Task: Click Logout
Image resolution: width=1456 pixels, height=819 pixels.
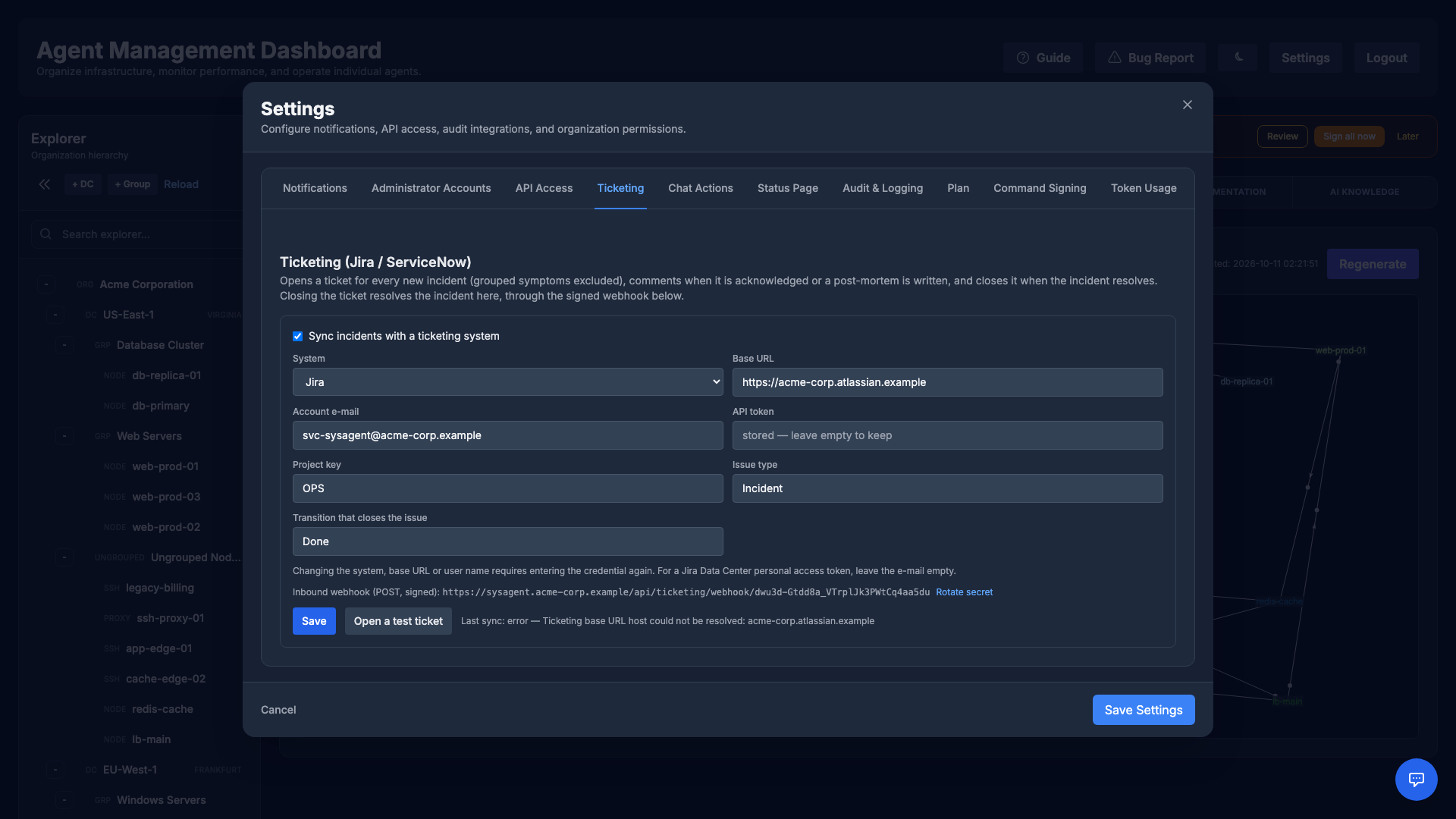Action: pos(1386,58)
